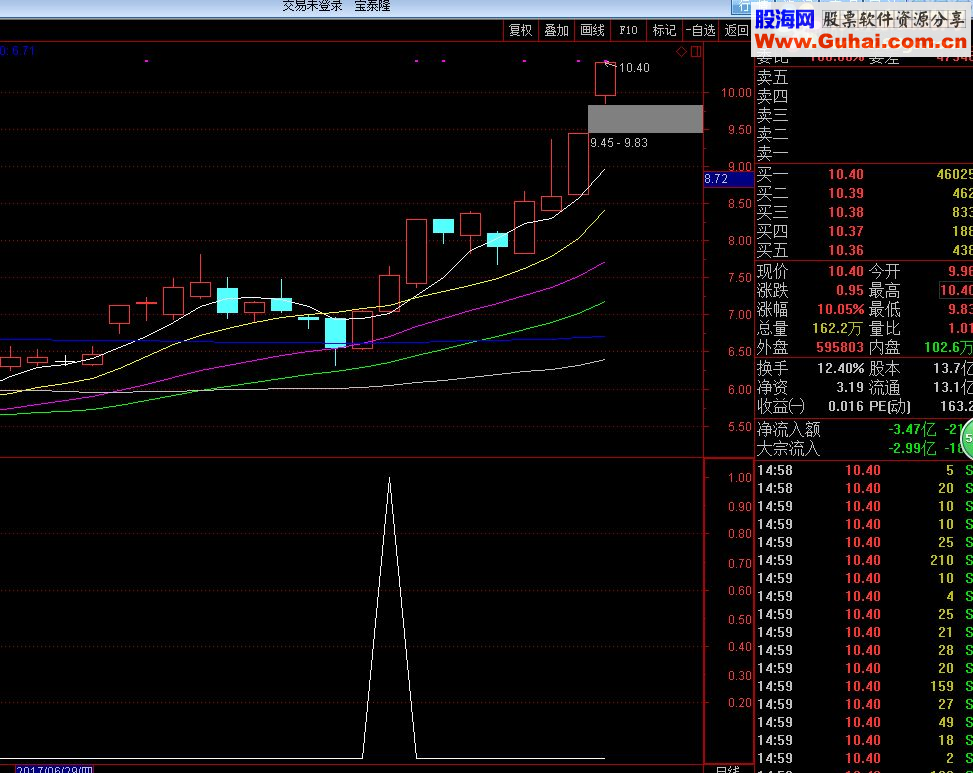Click 交易未登录 in title bar
The height and width of the screenshot is (773, 973).
312,6
